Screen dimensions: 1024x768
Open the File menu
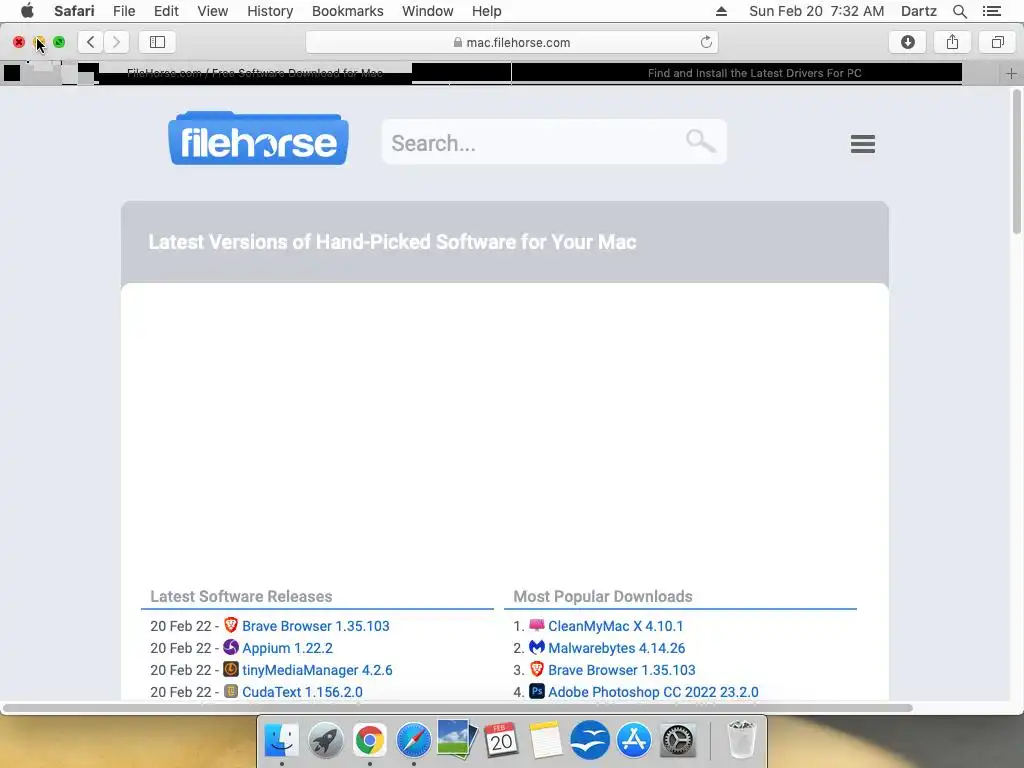click(123, 11)
